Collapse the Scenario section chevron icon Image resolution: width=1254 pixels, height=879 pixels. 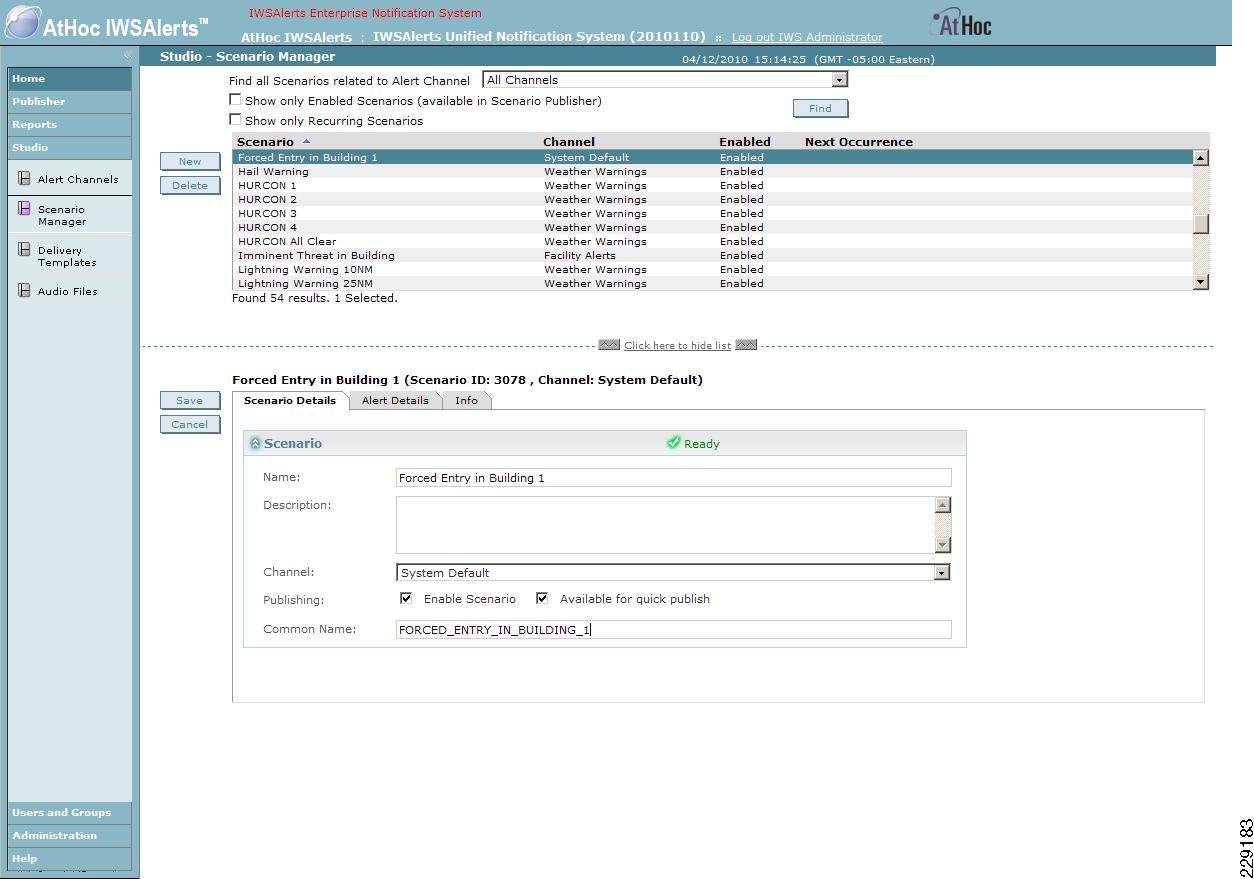coord(255,443)
